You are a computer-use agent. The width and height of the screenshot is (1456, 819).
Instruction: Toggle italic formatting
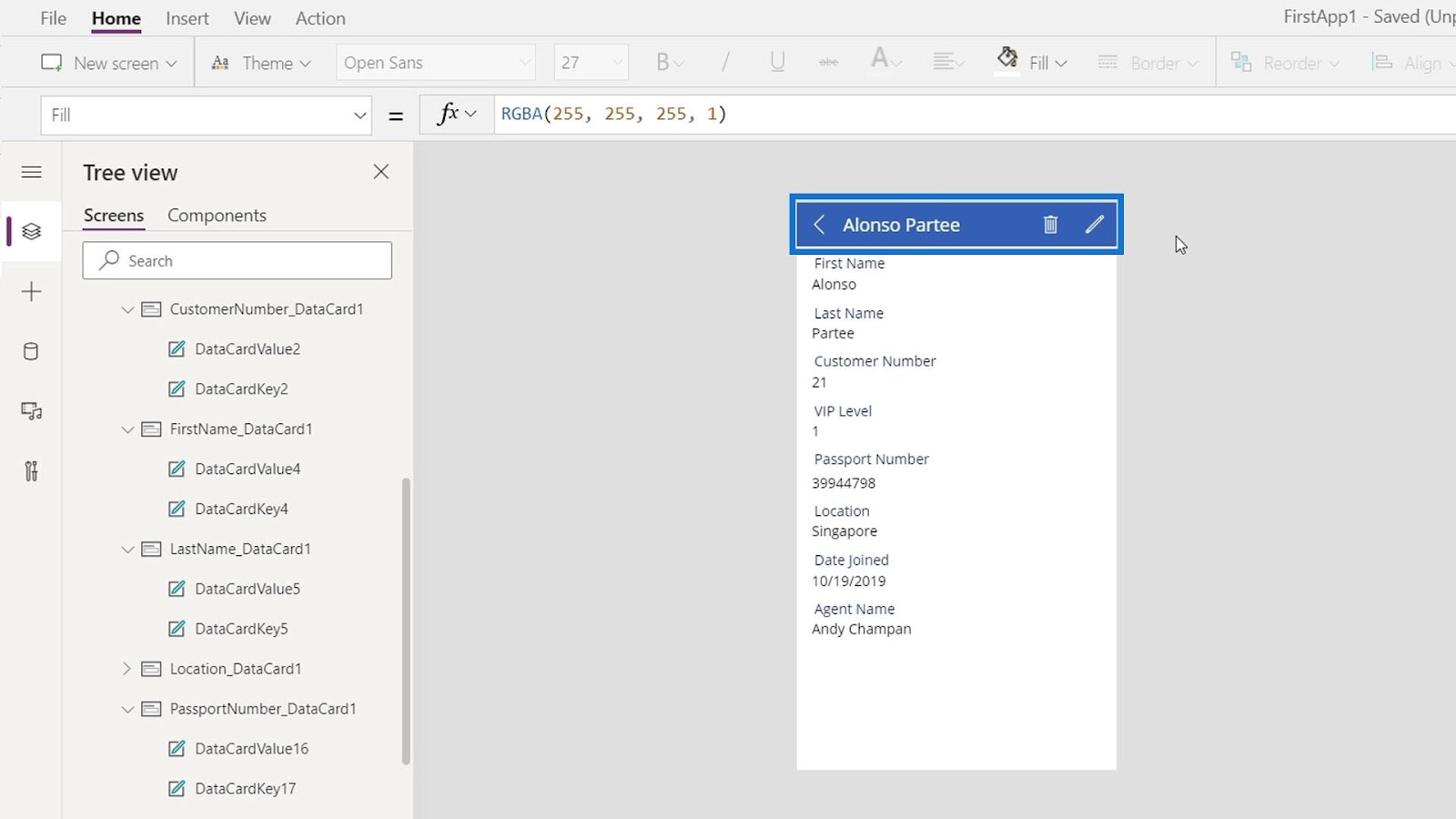(725, 62)
